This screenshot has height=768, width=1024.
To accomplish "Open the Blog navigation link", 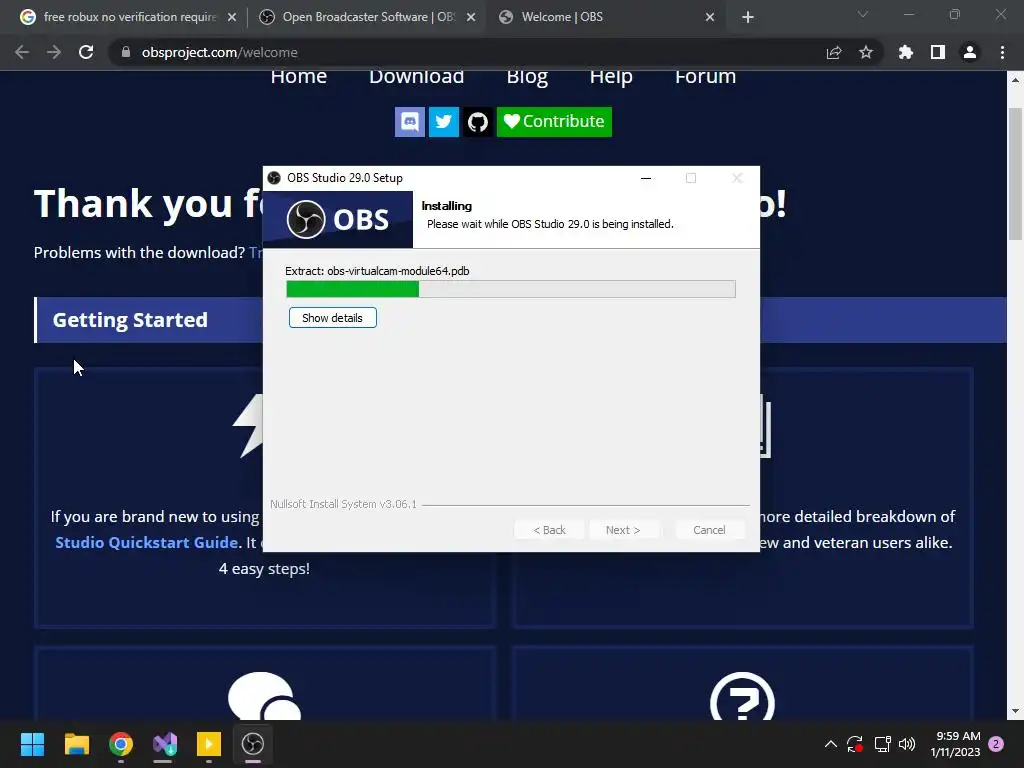I will (527, 77).
